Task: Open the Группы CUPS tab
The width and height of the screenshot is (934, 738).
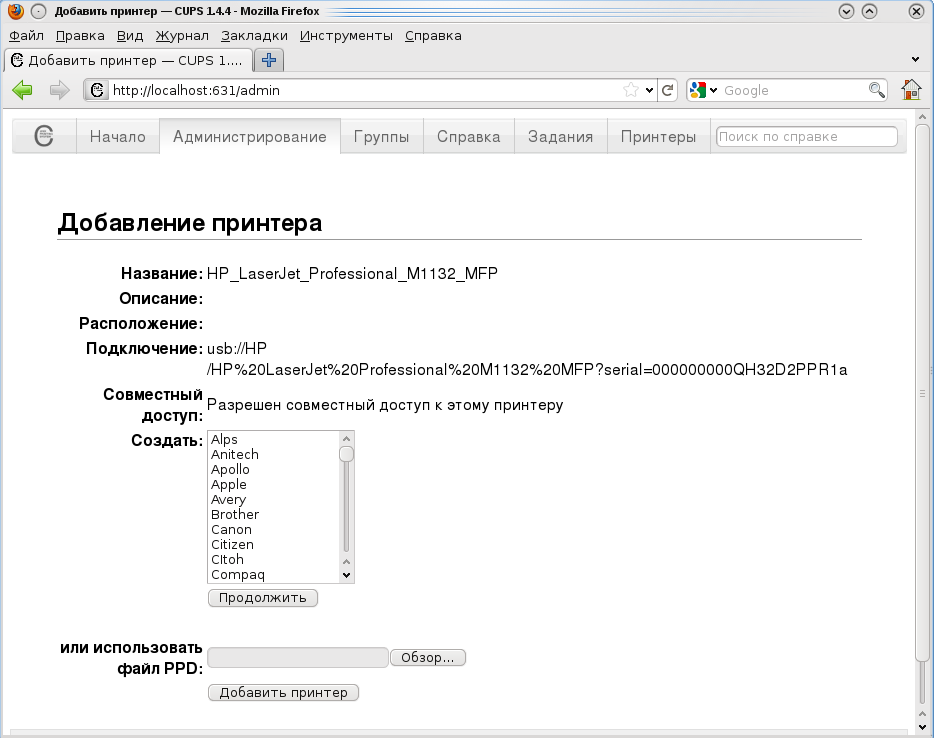Action: [382, 136]
